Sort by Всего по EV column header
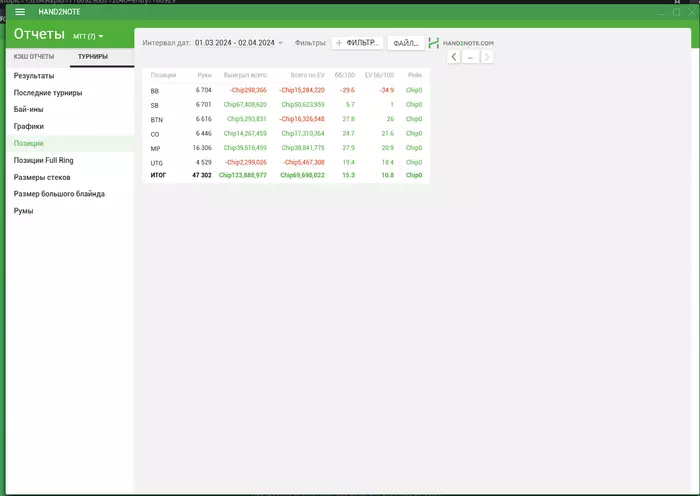 coord(308,75)
